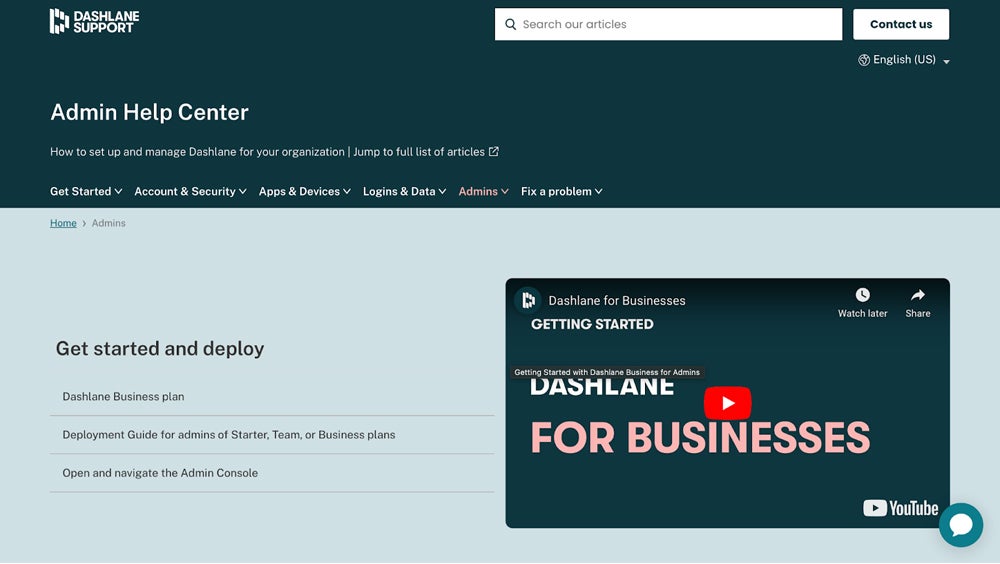This screenshot has height=564, width=1000.
Task: Play the YouTube video
Action: (727, 403)
